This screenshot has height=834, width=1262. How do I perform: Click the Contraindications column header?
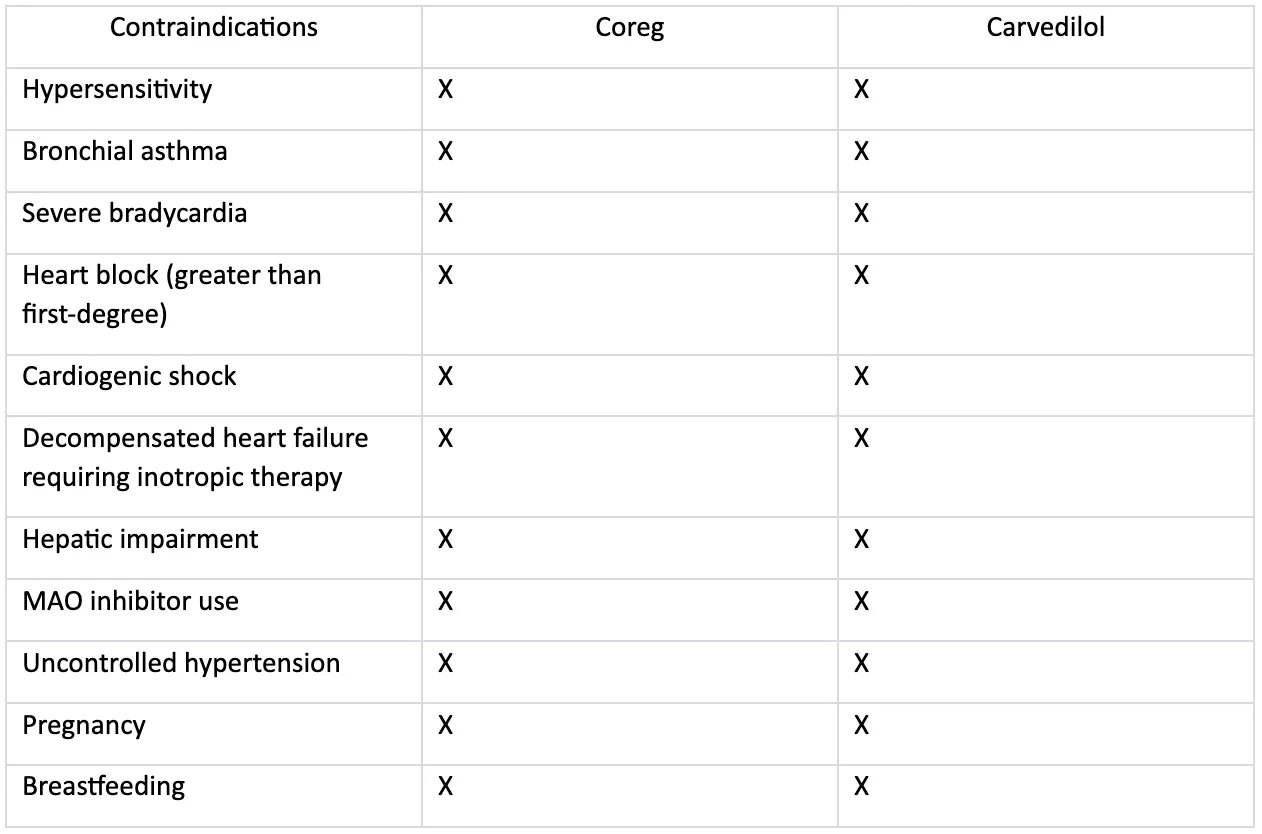click(213, 28)
